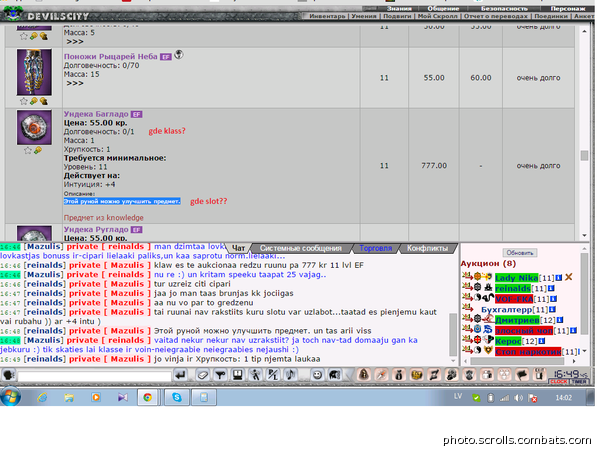Image resolution: width=600 pixels, height=450 pixels.
Task: Click the Поножи Рыцарей Неба armor thumbnail
Action: click(x=34, y=72)
